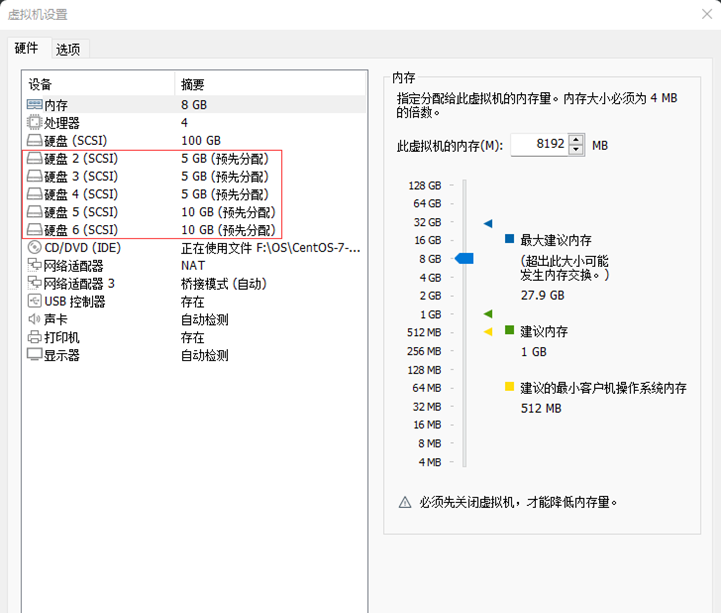This screenshot has width=721, height=613.
Task: Select the 8 GB memory summary cell
Action: point(194,105)
